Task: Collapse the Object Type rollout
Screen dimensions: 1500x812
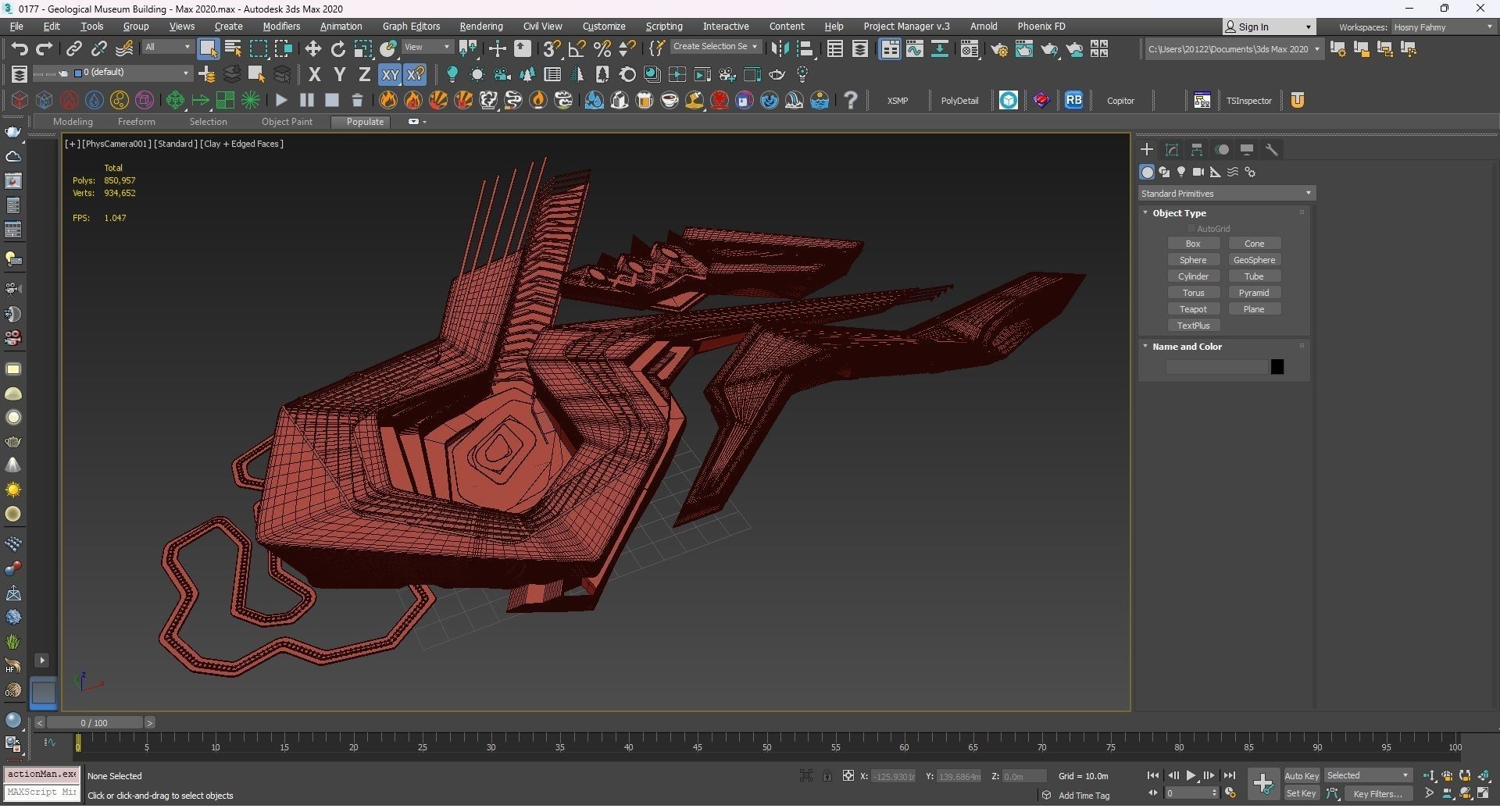Action: pos(1179,213)
